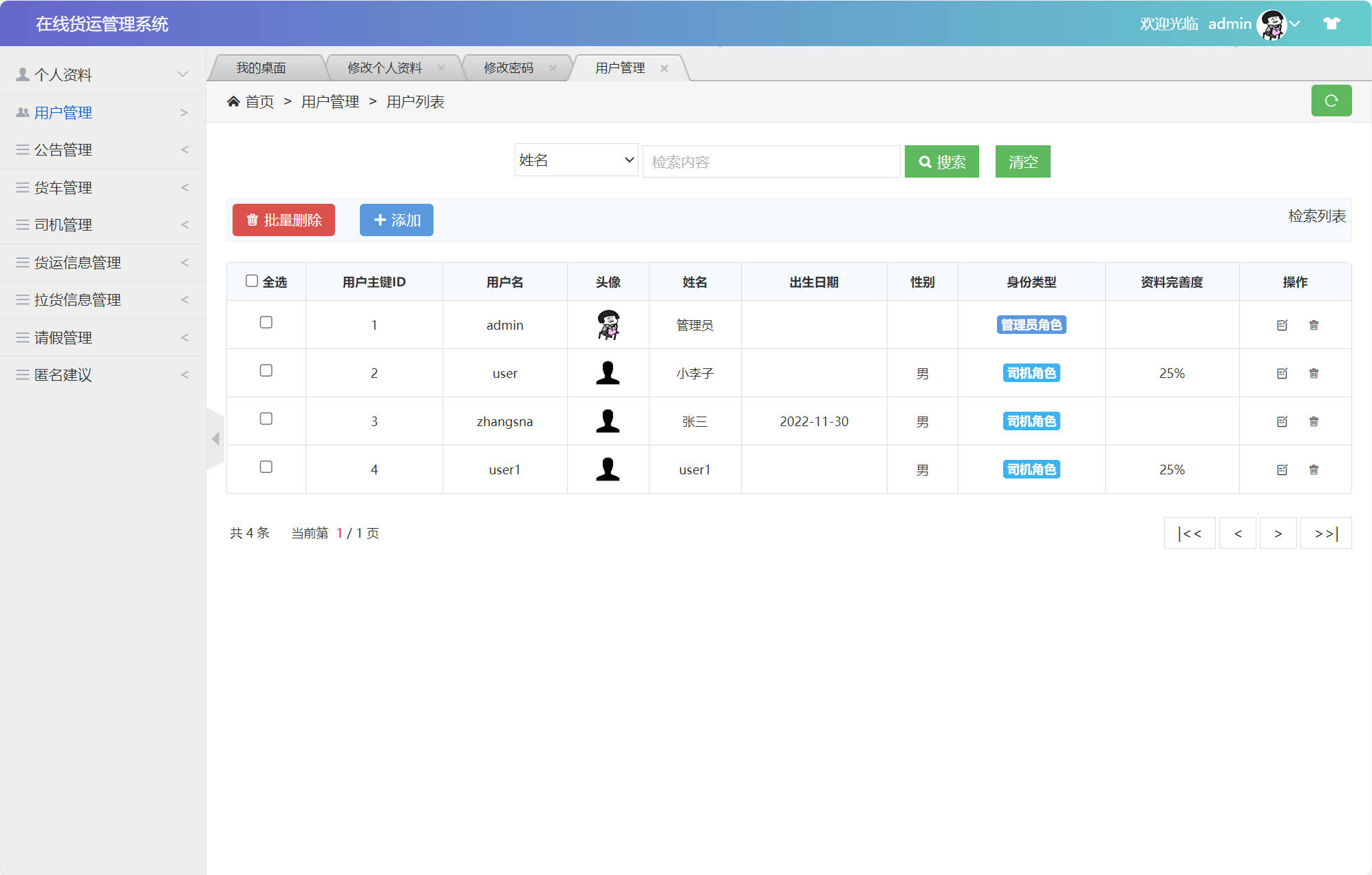Edit 小李子's record with the edit icon
Image resolution: width=1372 pixels, height=875 pixels.
point(1281,373)
